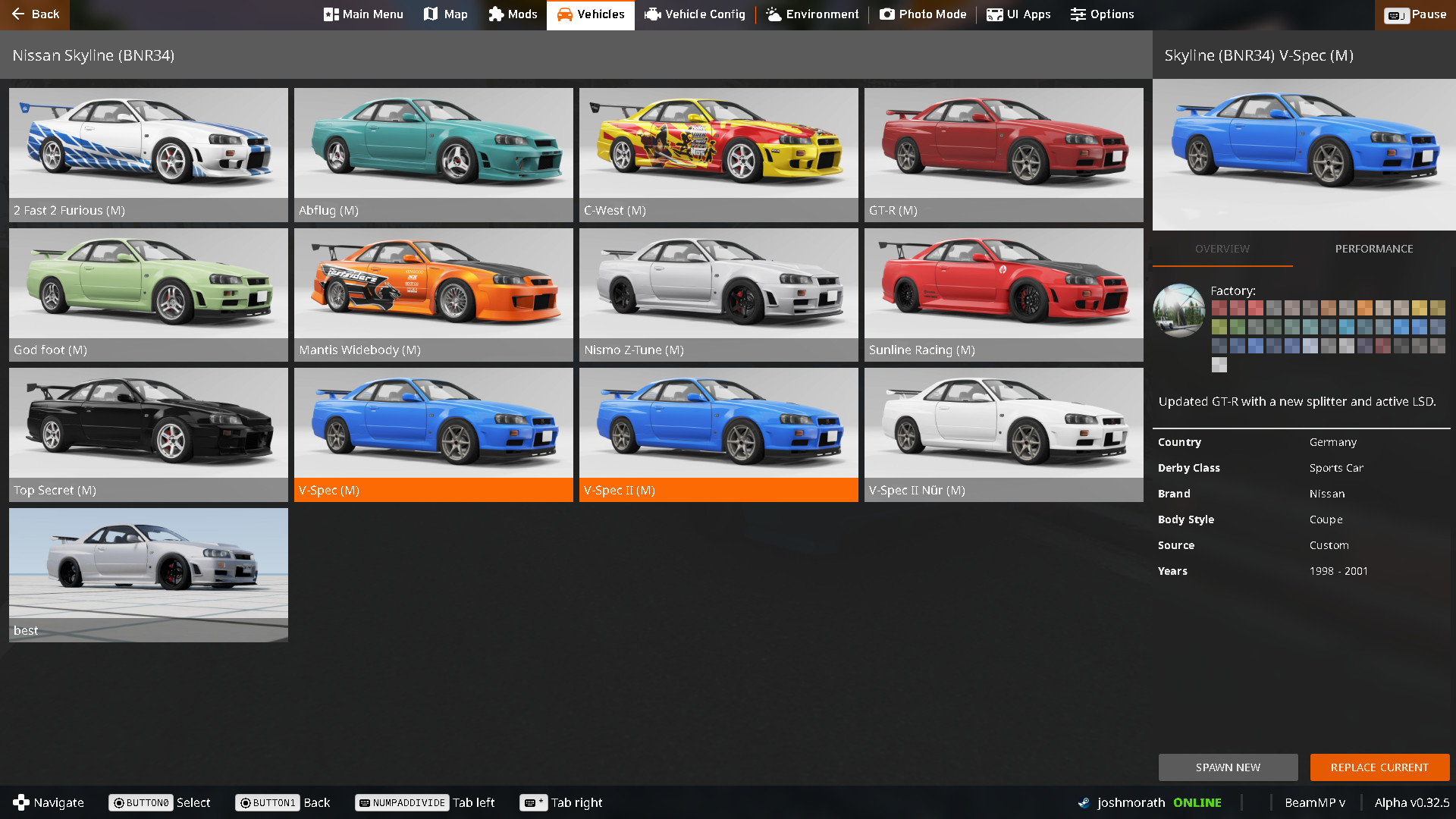
Task: Open the Map menu
Action: pyautogui.click(x=445, y=14)
